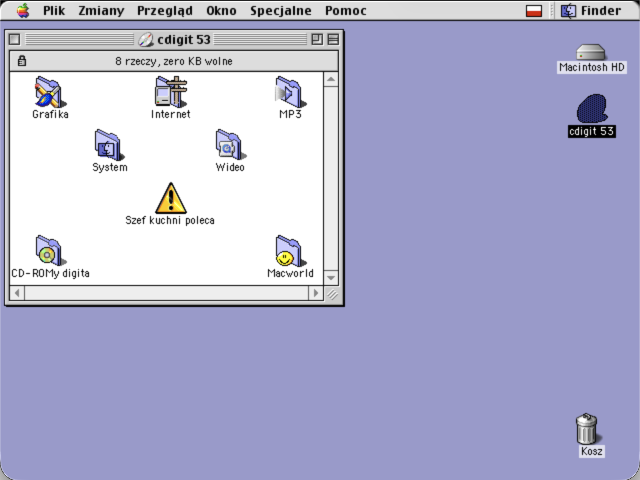Click the scroll right arrow
Image resolution: width=640 pixels, height=480 pixels.
(316, 293)
